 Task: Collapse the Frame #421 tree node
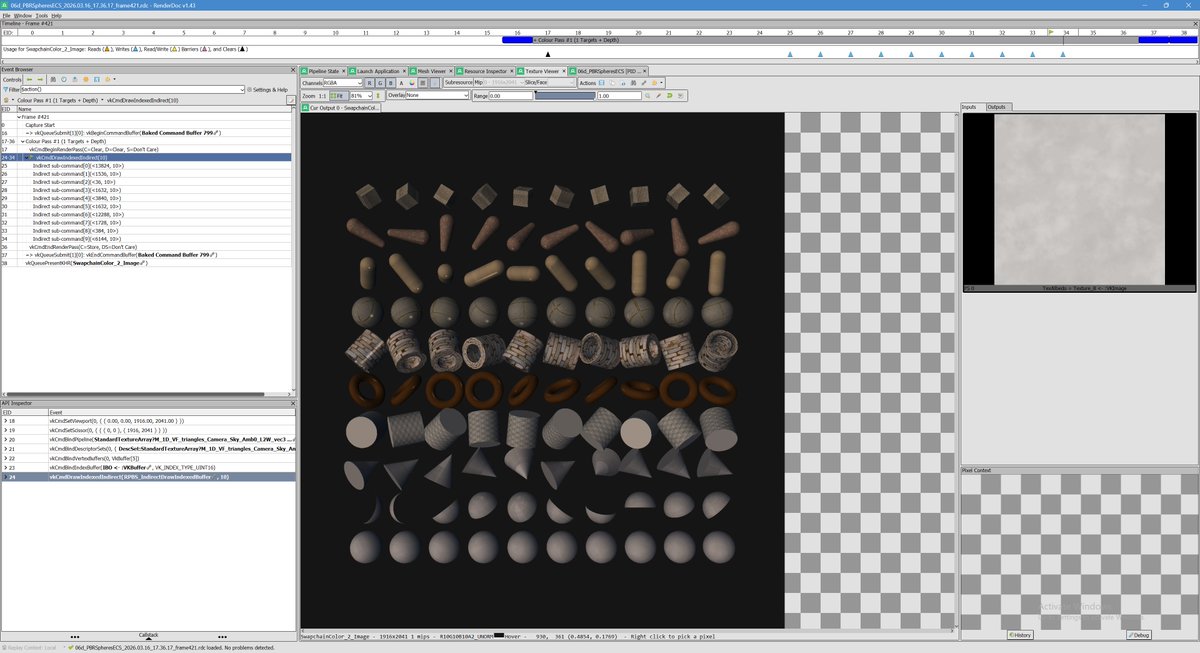tap(19, 117)
